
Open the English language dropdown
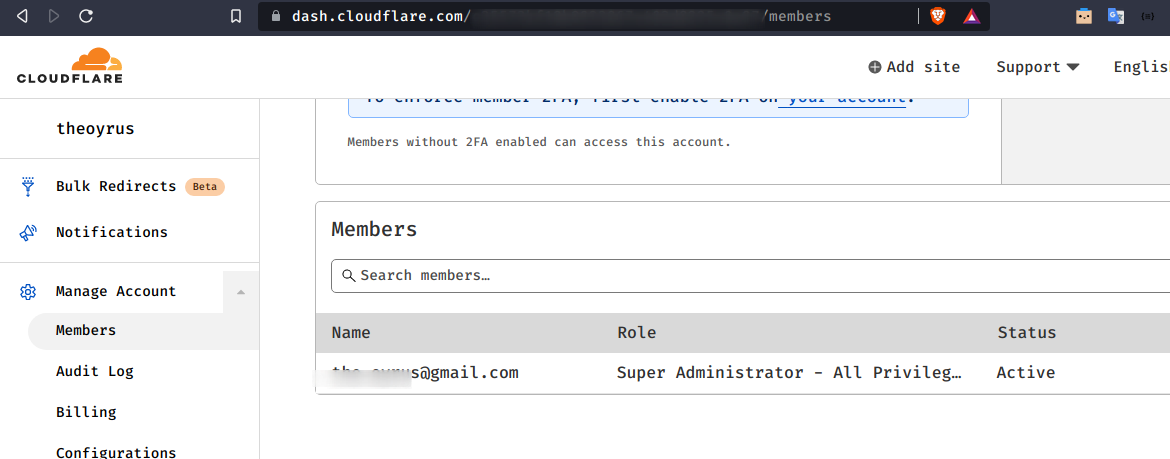pos(1141,67)
